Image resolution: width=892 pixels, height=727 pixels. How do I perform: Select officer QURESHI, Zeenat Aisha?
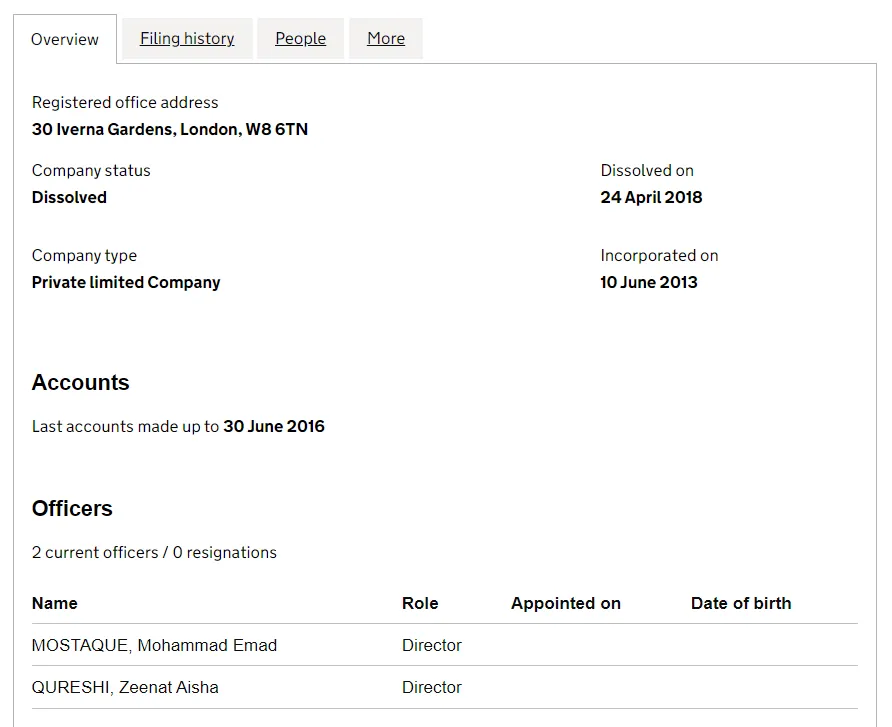[x=125, y=687]
